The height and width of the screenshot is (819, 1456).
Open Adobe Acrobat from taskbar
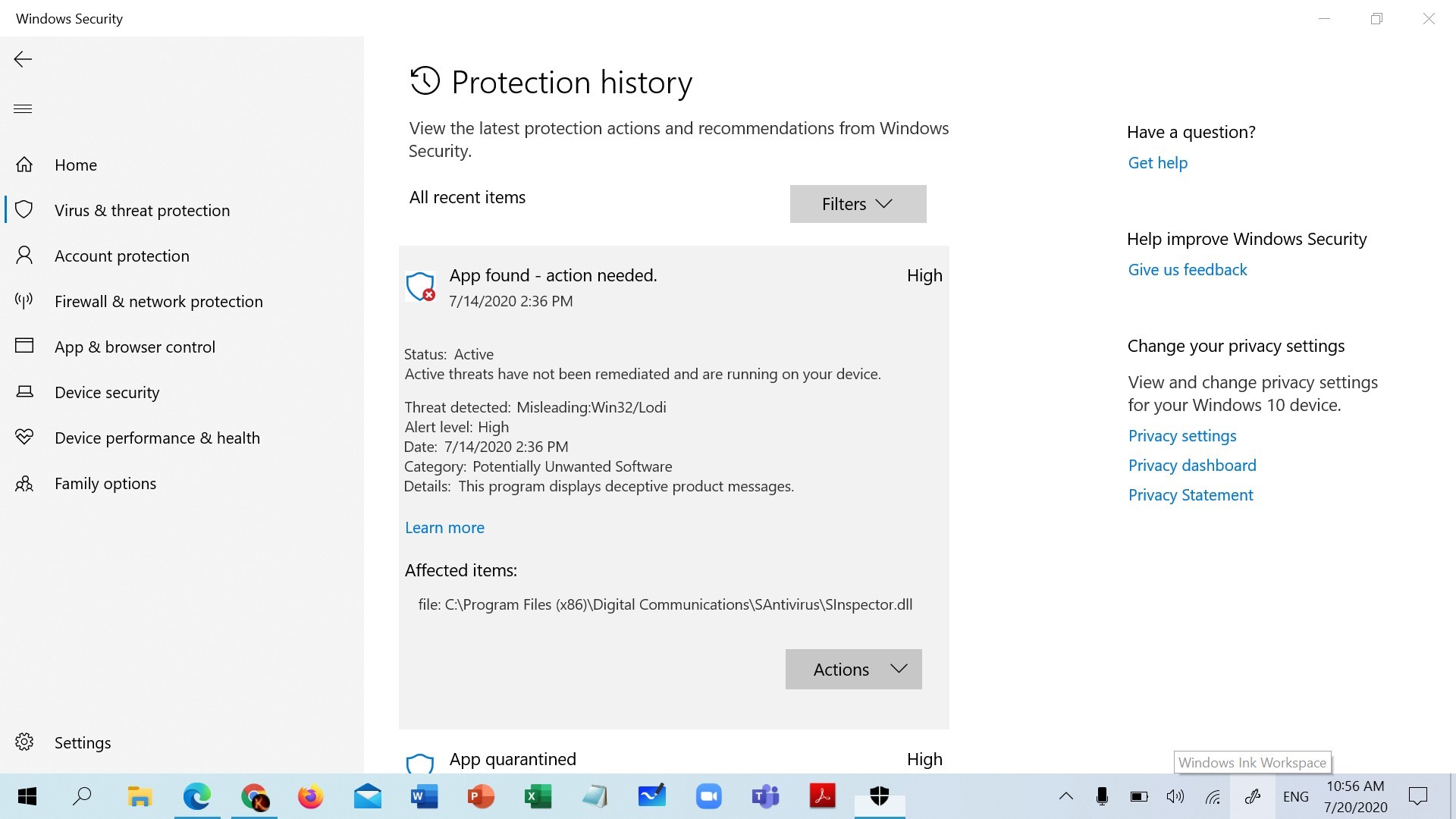click(823, 796)
